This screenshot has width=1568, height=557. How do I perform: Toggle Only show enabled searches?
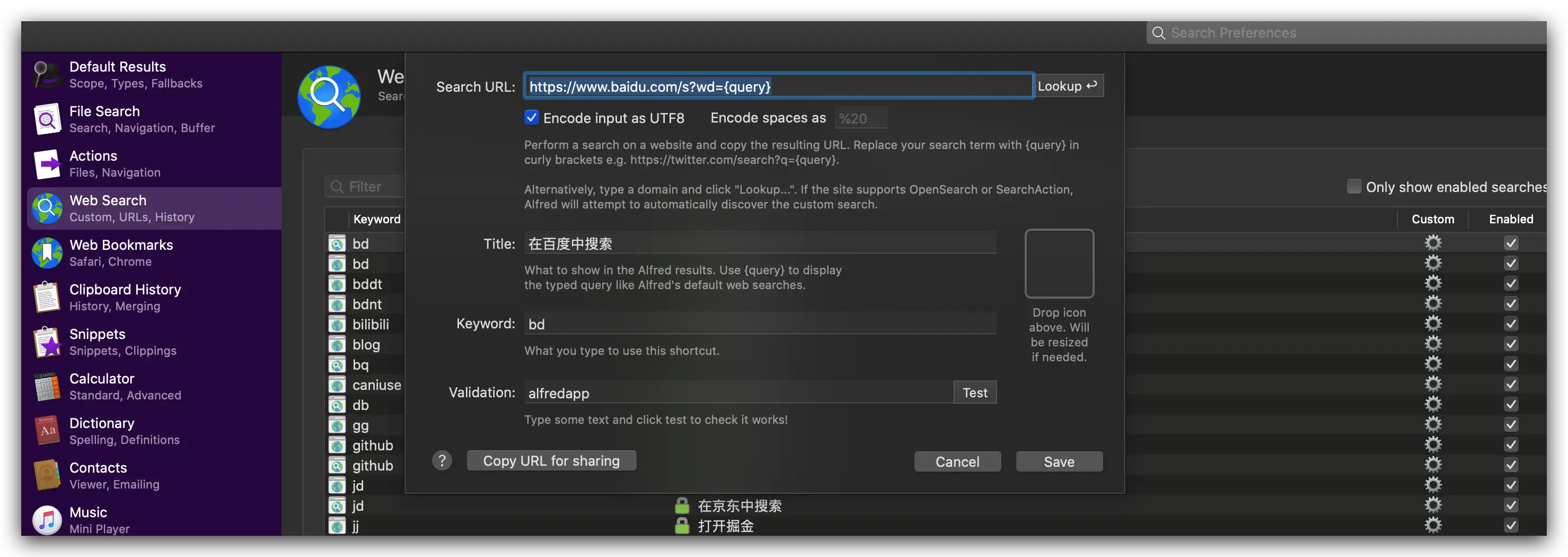pos(1354,187)
